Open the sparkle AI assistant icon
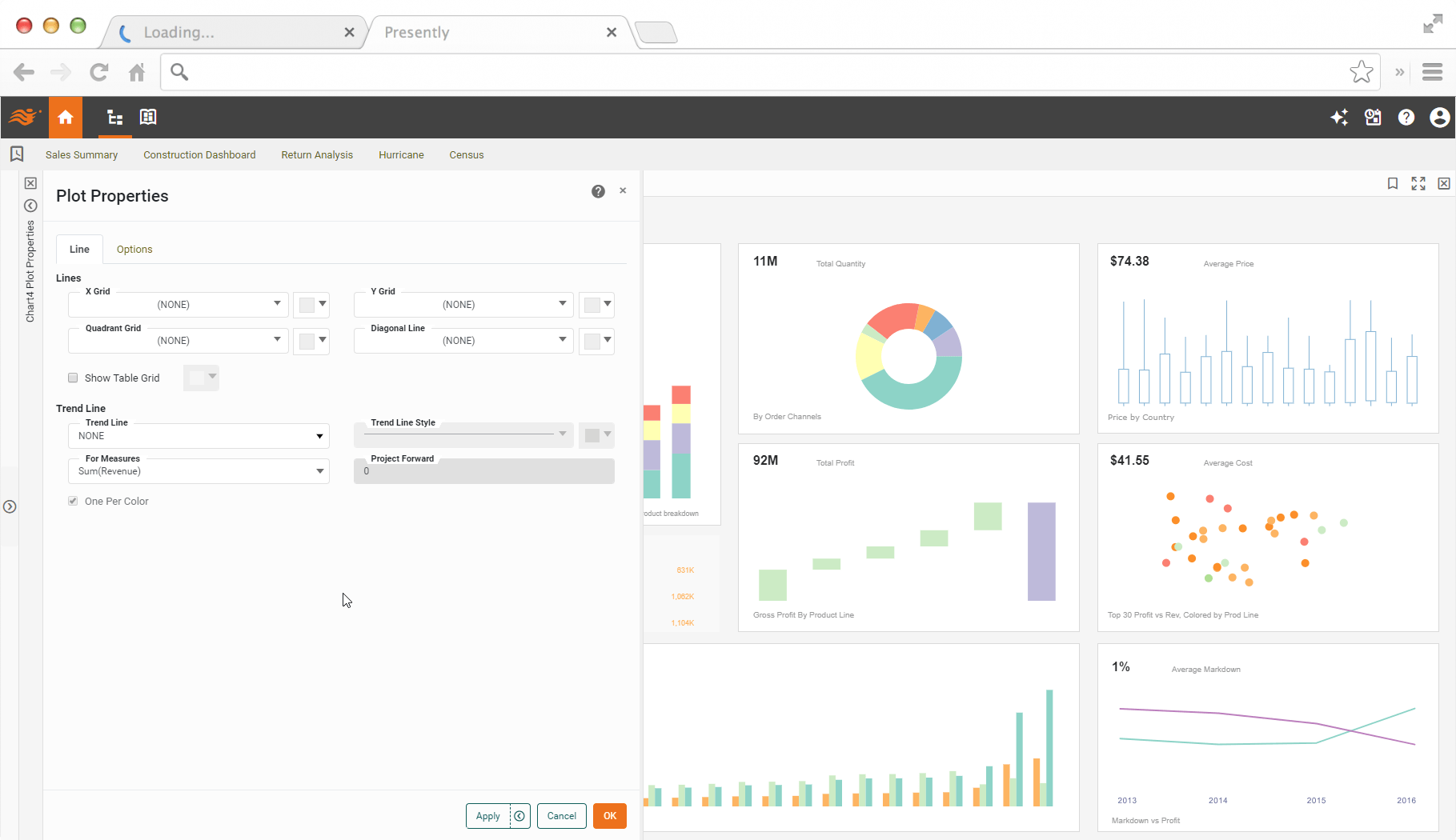This screenshot has height=840, width=1456. point(1339,118)
